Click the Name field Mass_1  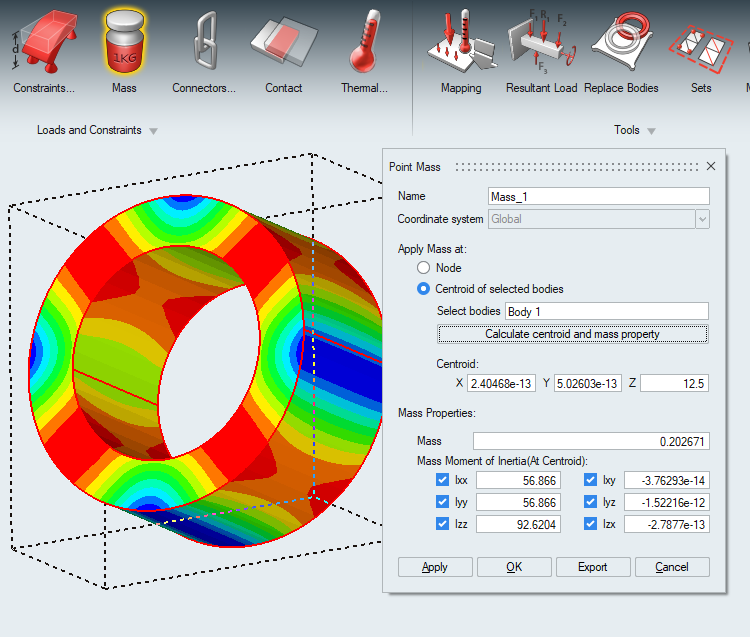[x=598, y=197]
